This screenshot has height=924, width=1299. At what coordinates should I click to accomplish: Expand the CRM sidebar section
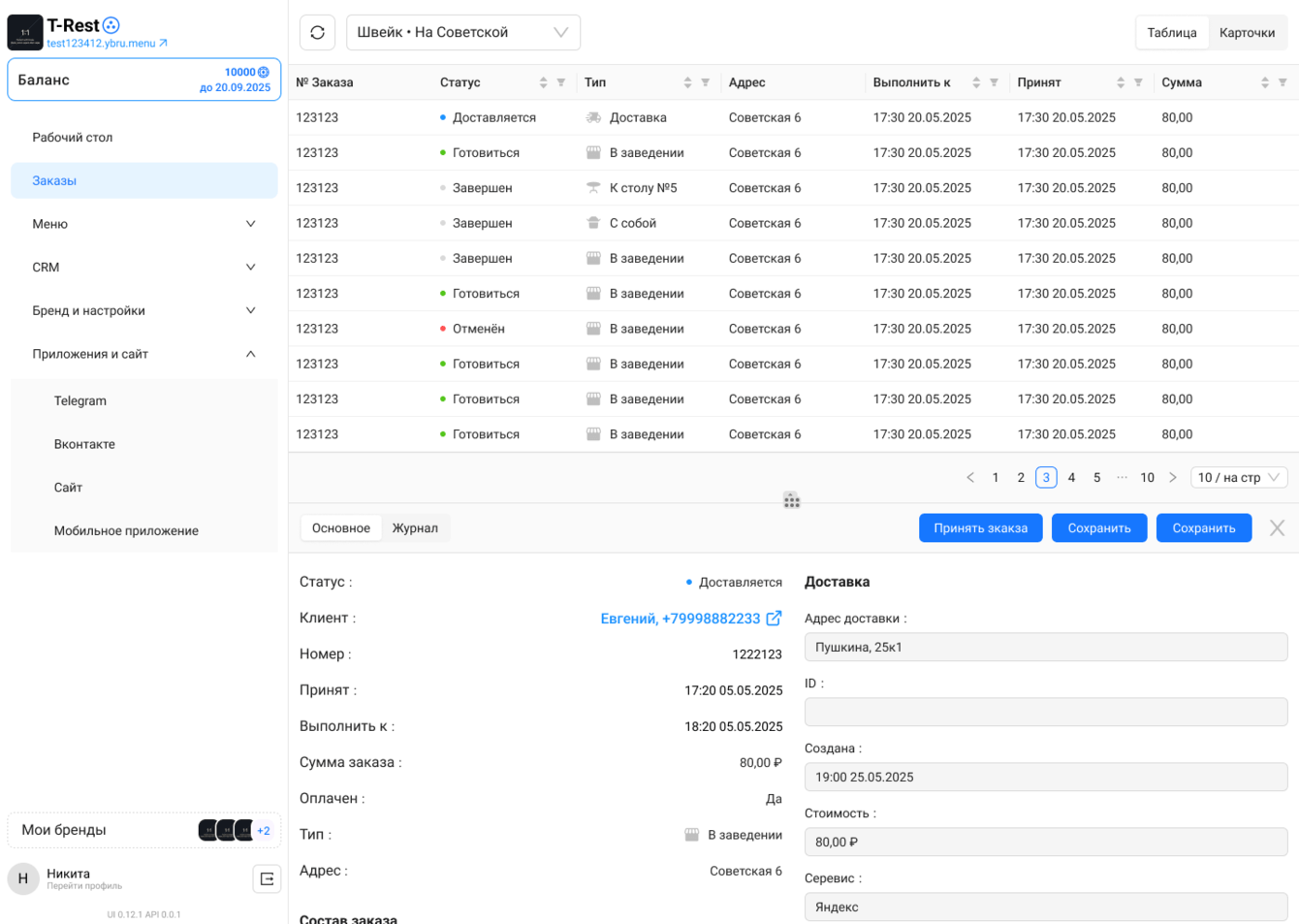point(144,268)
